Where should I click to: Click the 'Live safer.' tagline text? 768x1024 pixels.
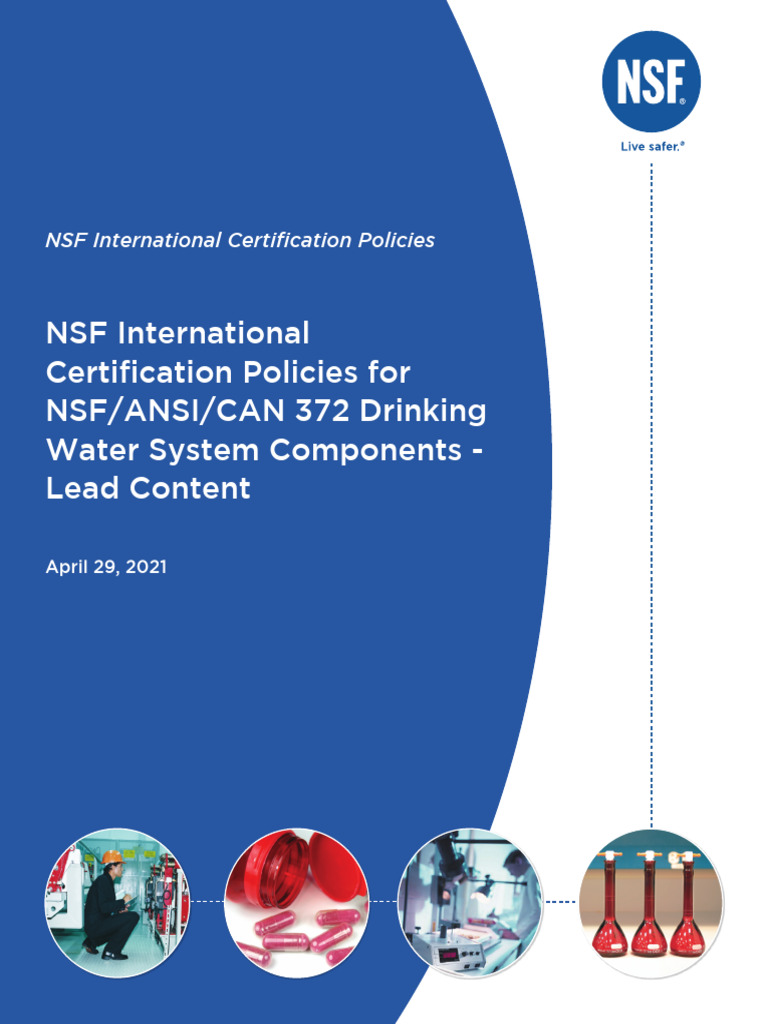click(x=652, y=146)
